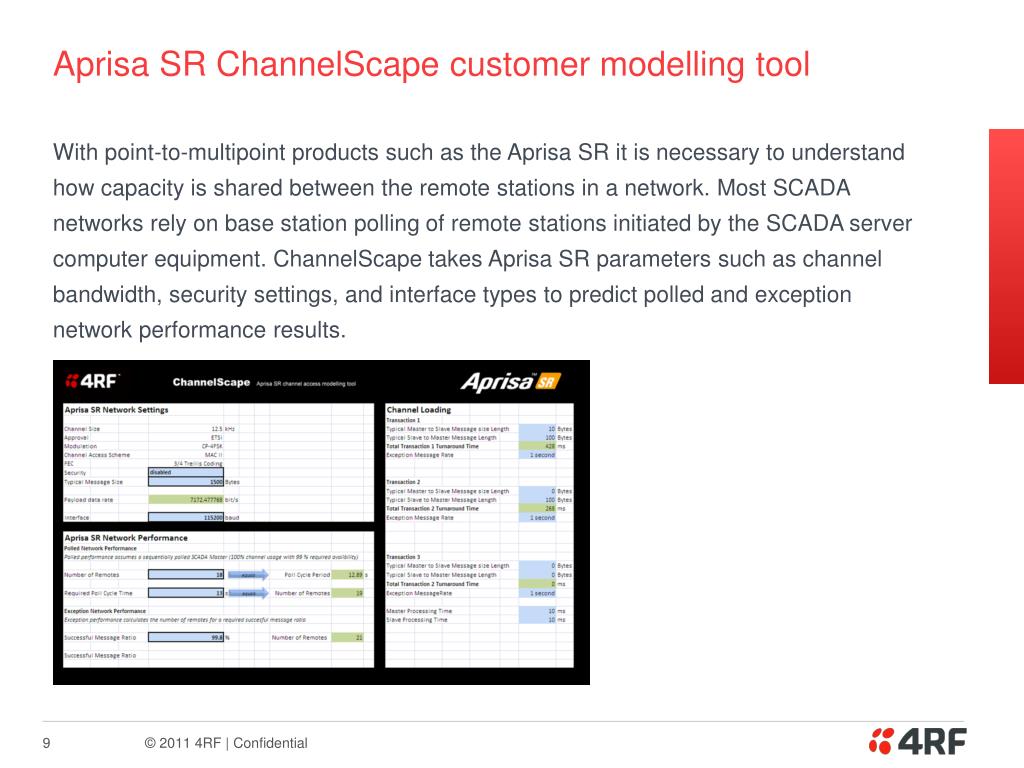Click the Aprisa SR Network Settings heading
This screenshot has width=1024, height=768.
tap(116, 410)
